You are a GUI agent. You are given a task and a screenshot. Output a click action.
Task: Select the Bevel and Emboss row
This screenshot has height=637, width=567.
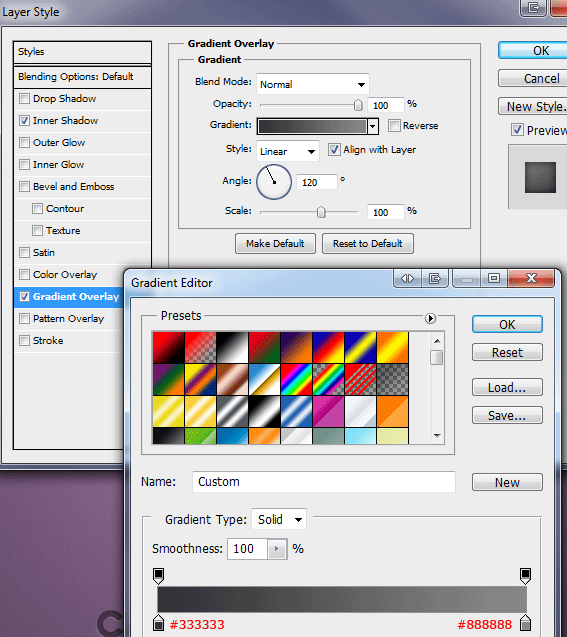point(82,186)
